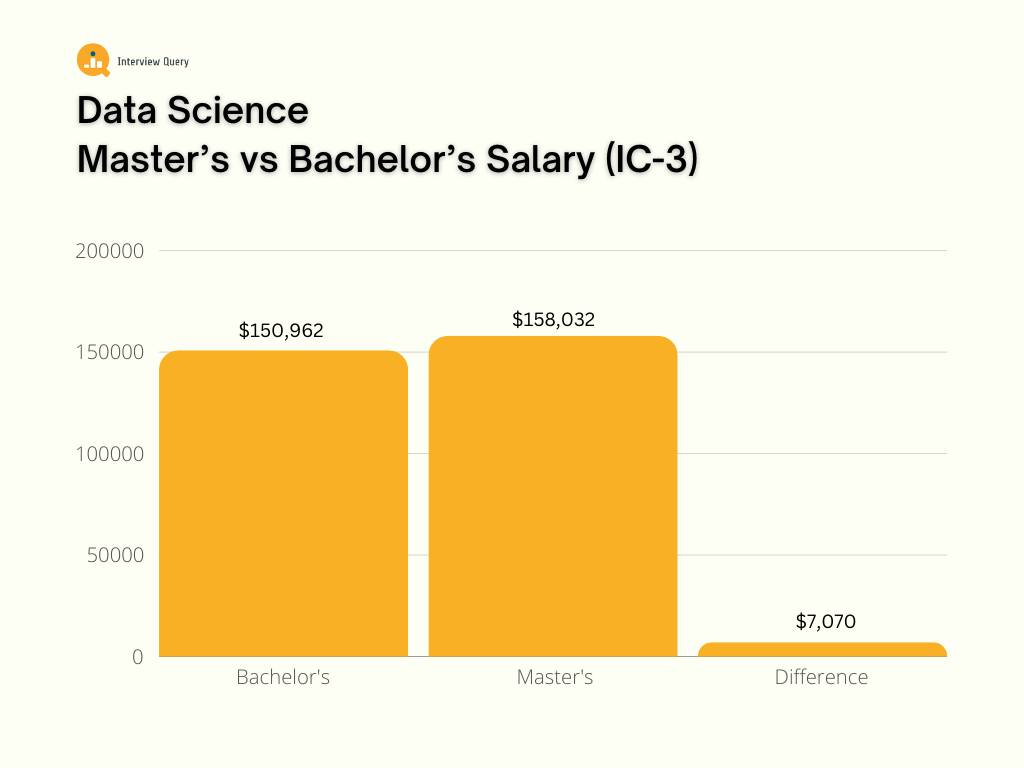Click the "Master's" x-axis label
The width and height of the screenshot is (1024, 768).
point(555,677)
